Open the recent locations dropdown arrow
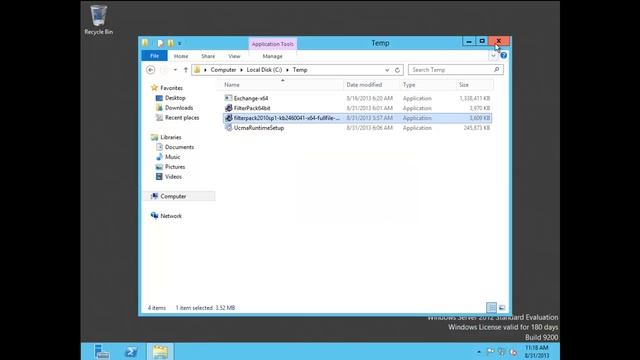The width and height of the screenshot is (640, 360). 176,70
